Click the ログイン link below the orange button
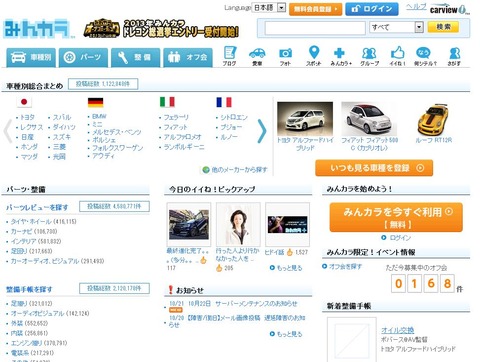Image resolution: width=480 pixels, height=362 pixels. pos(400,238)
